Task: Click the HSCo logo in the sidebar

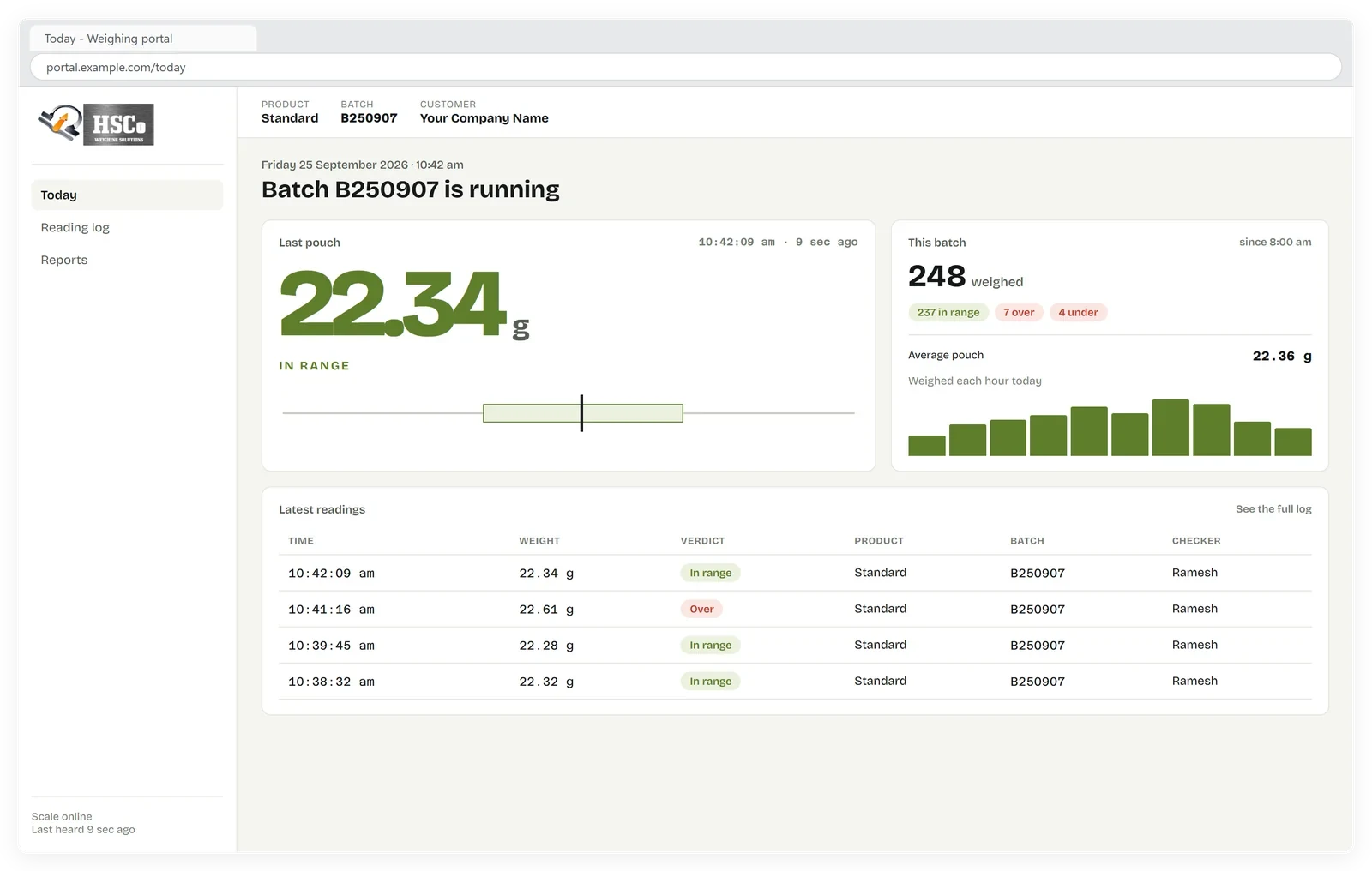Action: 95,124
